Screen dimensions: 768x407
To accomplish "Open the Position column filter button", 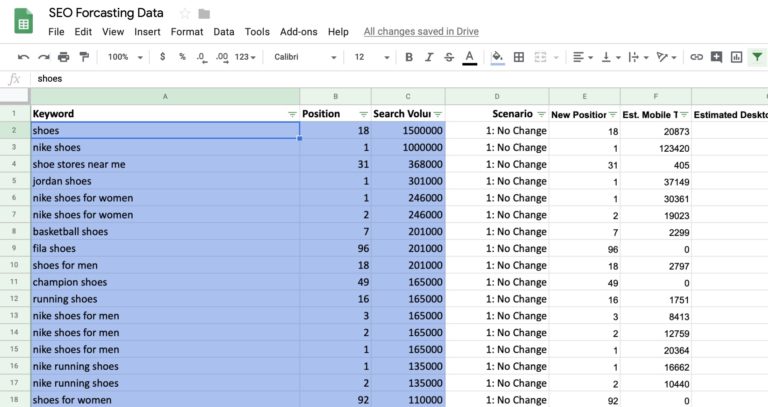I will point(363,114).
